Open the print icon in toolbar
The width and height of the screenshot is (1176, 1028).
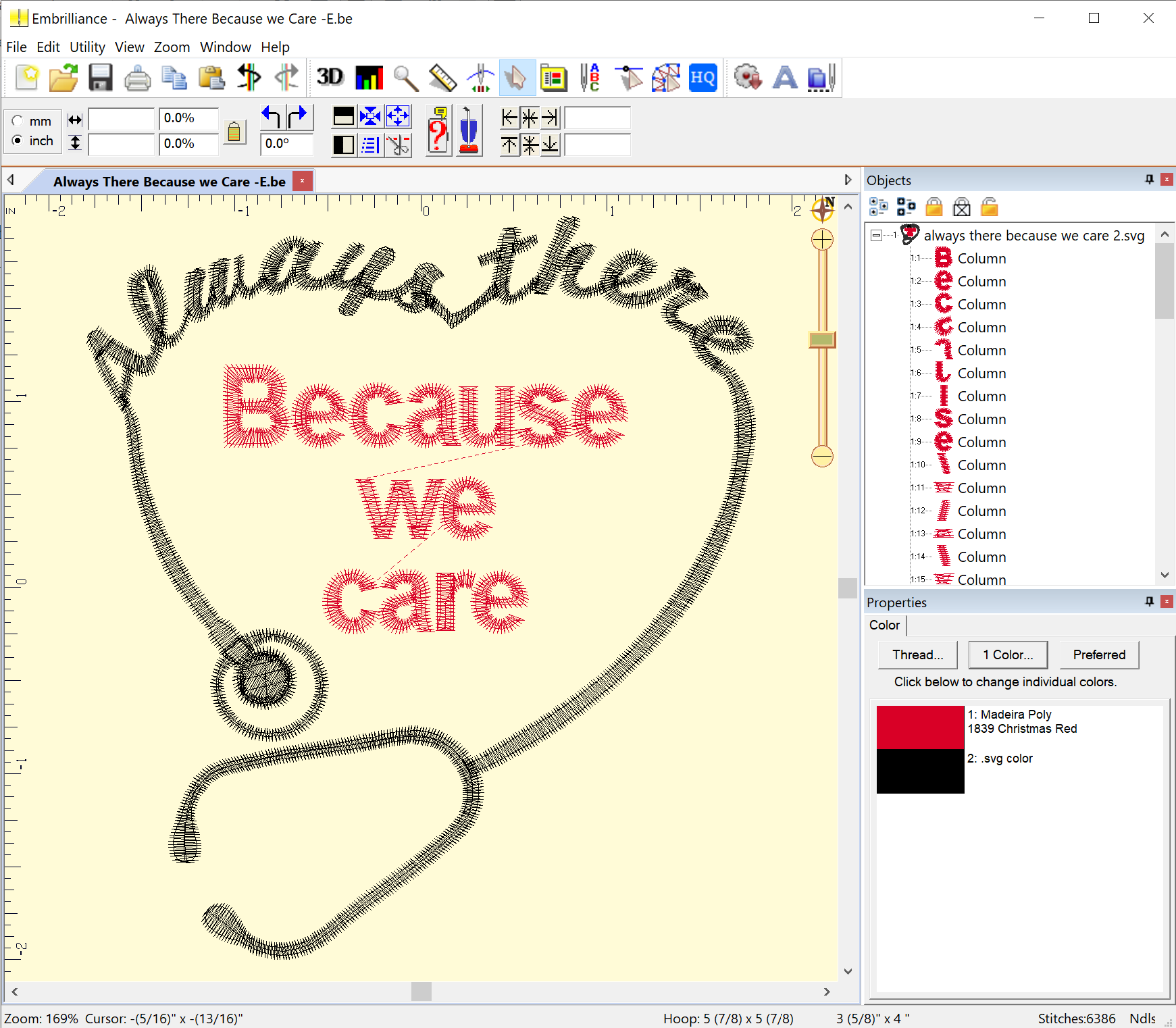click(138, 78)
